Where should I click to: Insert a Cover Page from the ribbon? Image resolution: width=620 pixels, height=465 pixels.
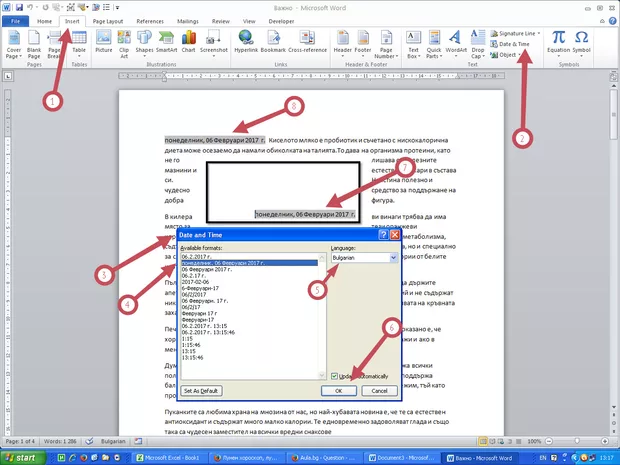pos(14,44)
